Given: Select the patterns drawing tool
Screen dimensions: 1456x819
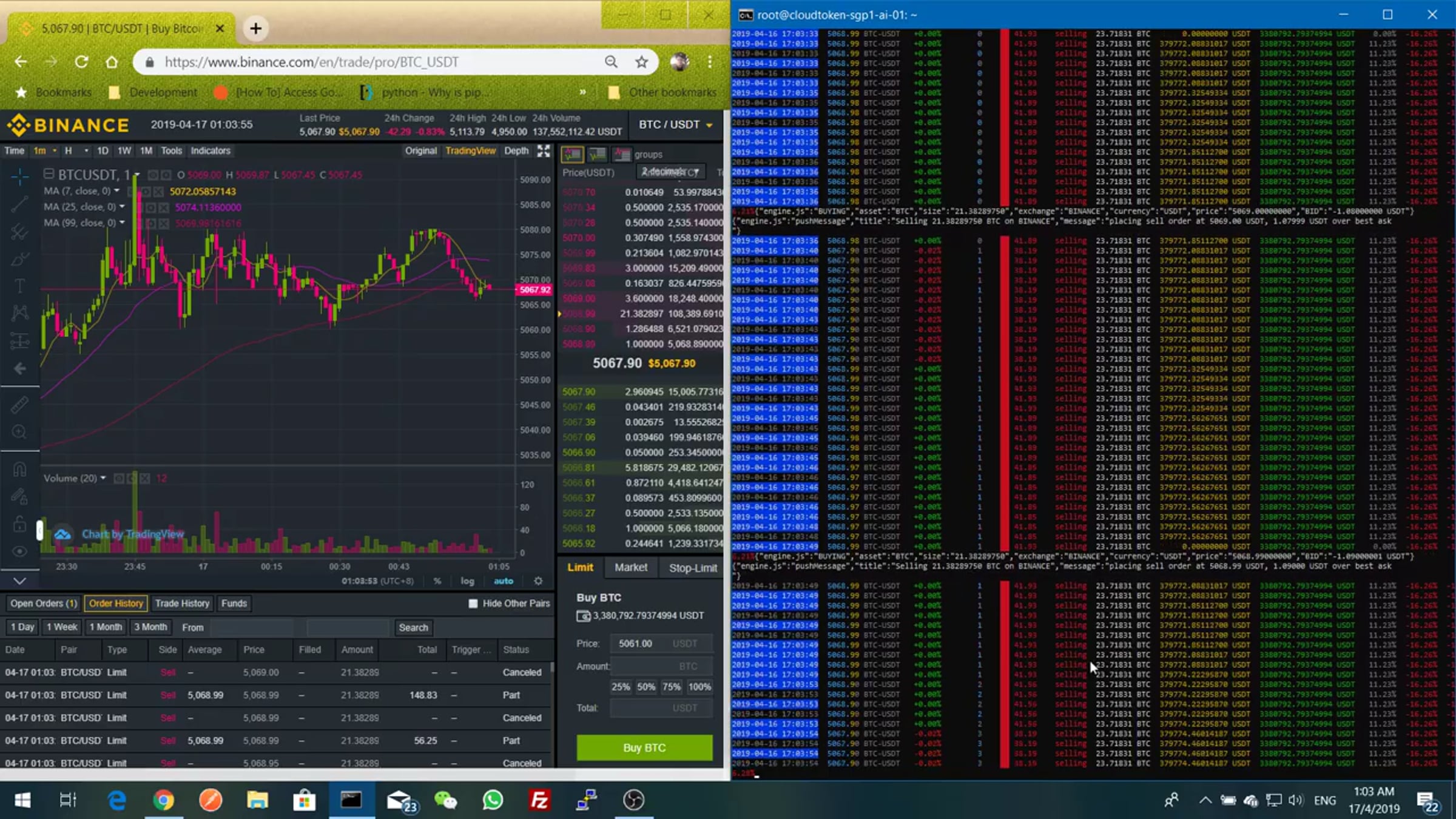Looking at the screenshot, I should (x=19, y=313).
